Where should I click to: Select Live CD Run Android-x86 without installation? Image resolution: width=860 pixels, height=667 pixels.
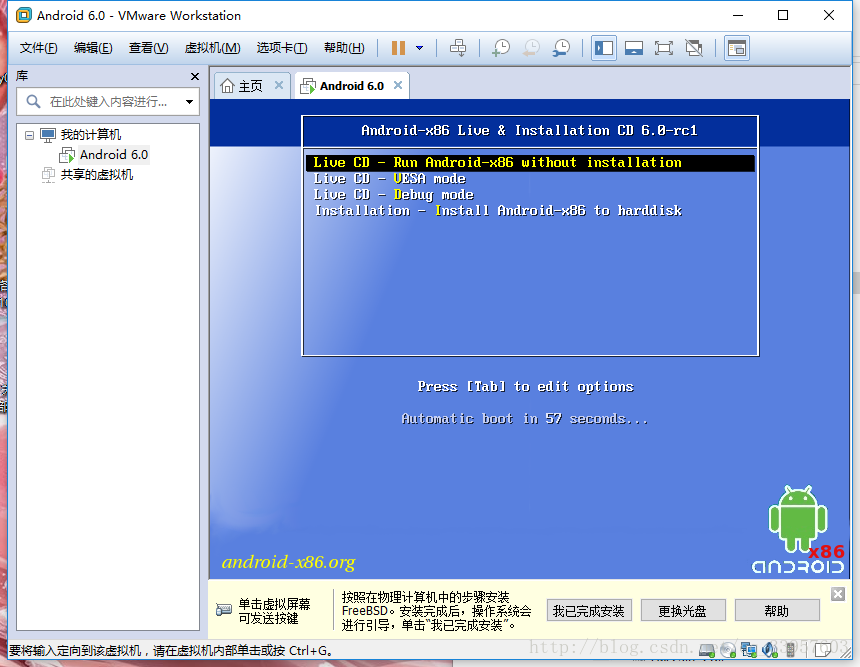530,163
